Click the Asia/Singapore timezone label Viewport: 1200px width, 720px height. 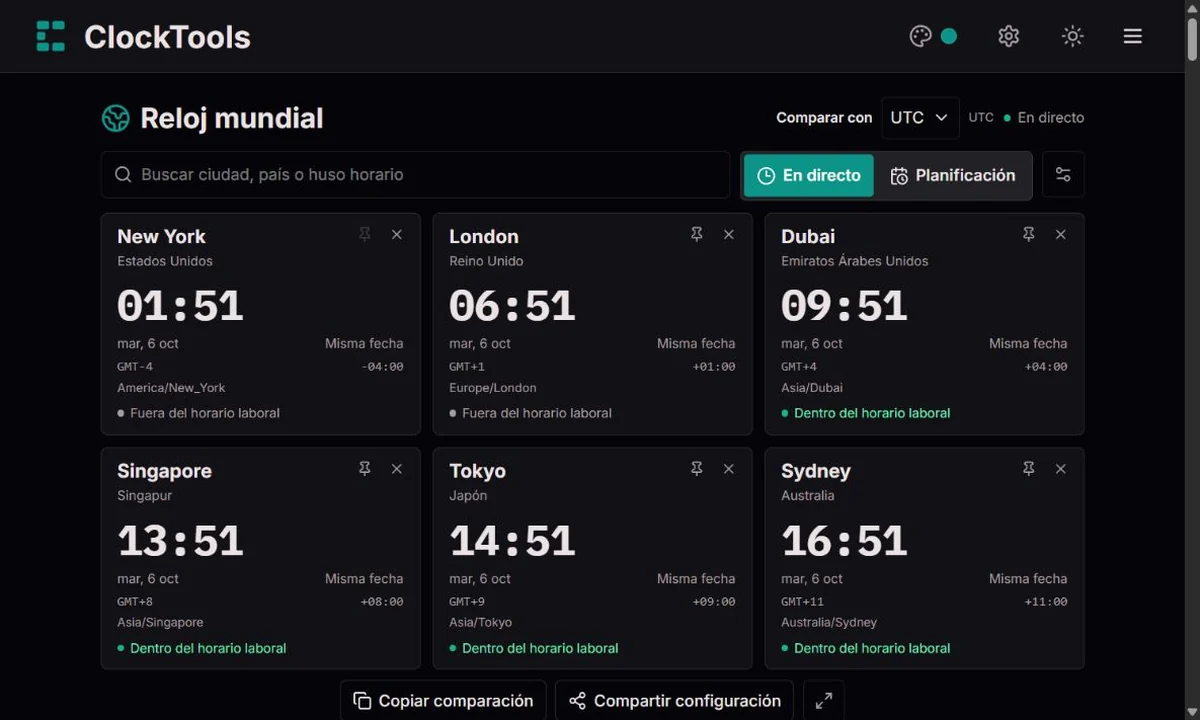[160, 622]
